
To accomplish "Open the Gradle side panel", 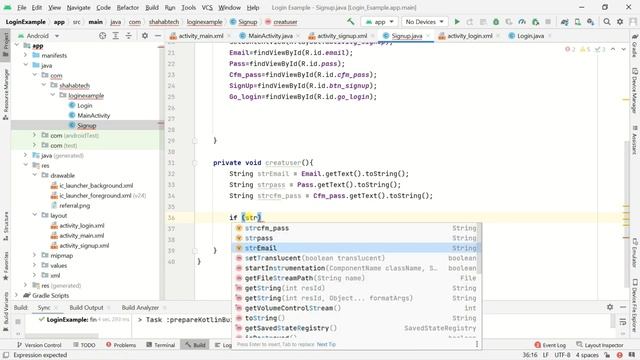I will coord(635,46).
